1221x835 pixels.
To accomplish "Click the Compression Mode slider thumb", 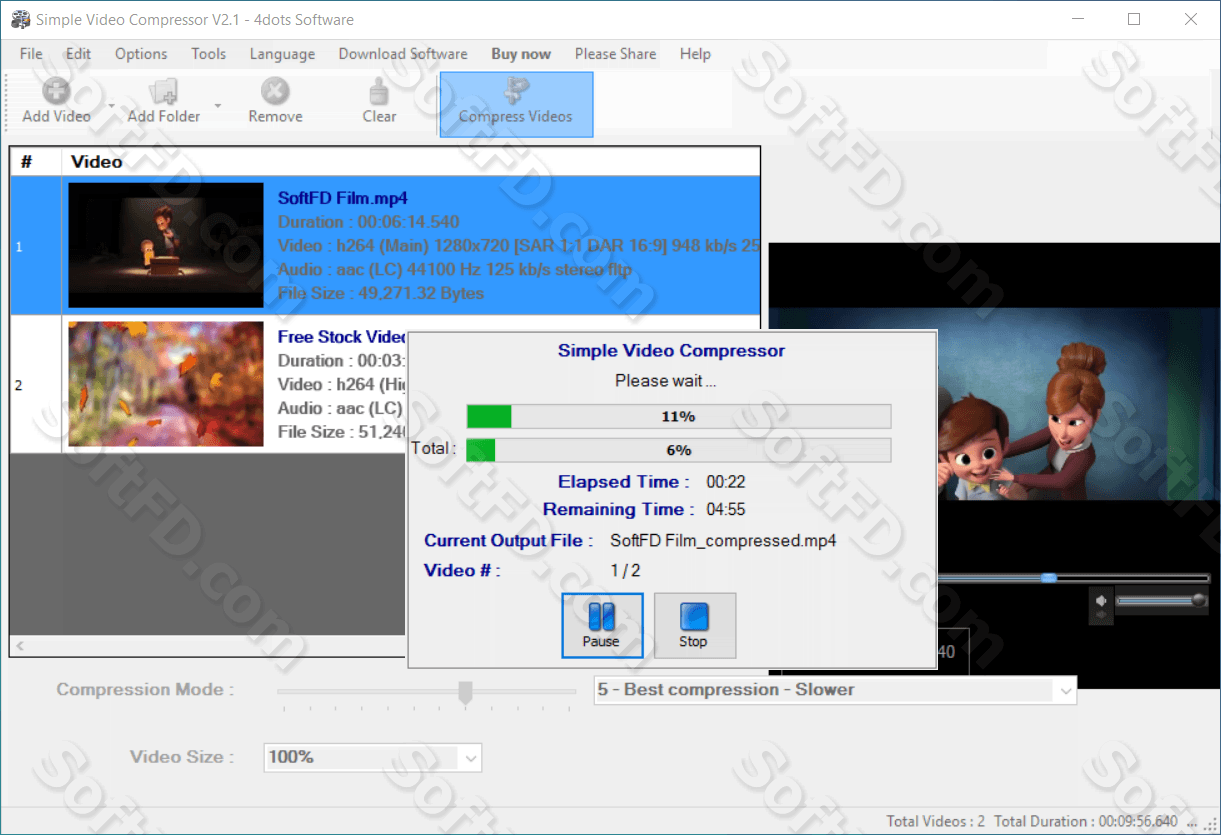I will [465, 692].
